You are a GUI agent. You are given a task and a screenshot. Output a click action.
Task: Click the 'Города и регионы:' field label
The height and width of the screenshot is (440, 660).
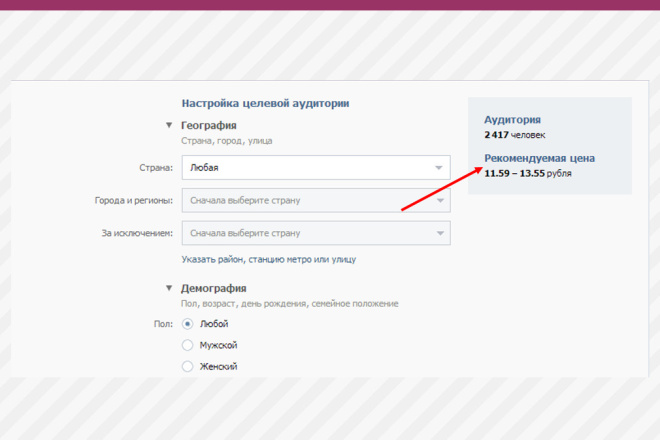pos(133,200)
